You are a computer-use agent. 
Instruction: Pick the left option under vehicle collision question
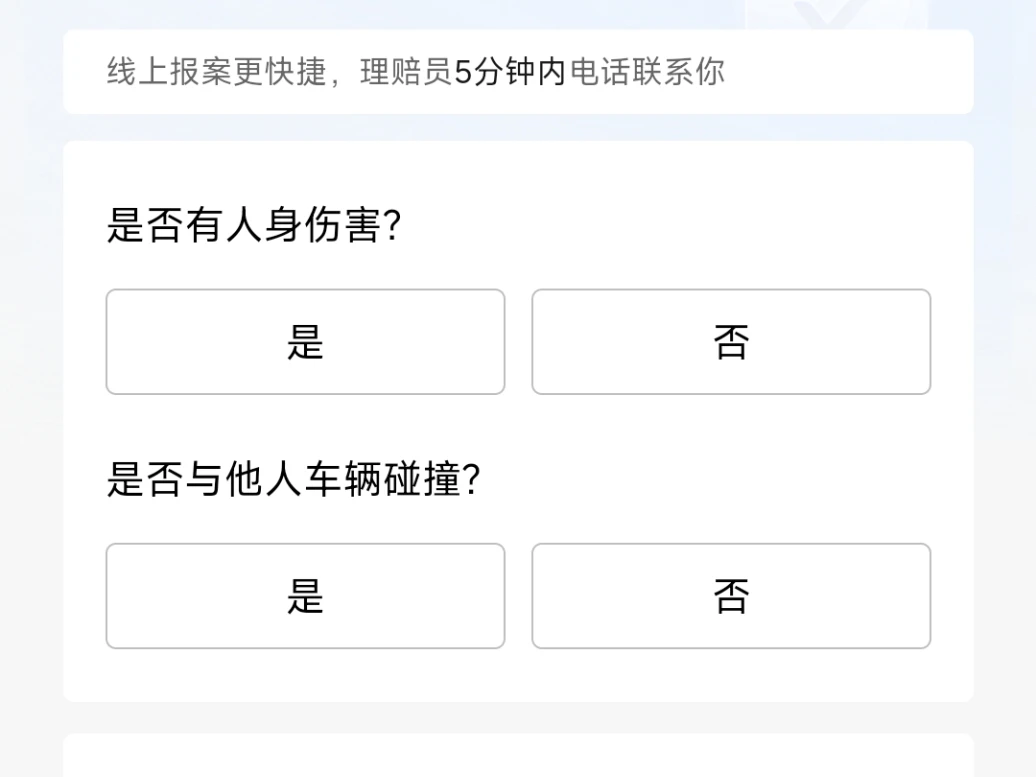coord(305,596)
